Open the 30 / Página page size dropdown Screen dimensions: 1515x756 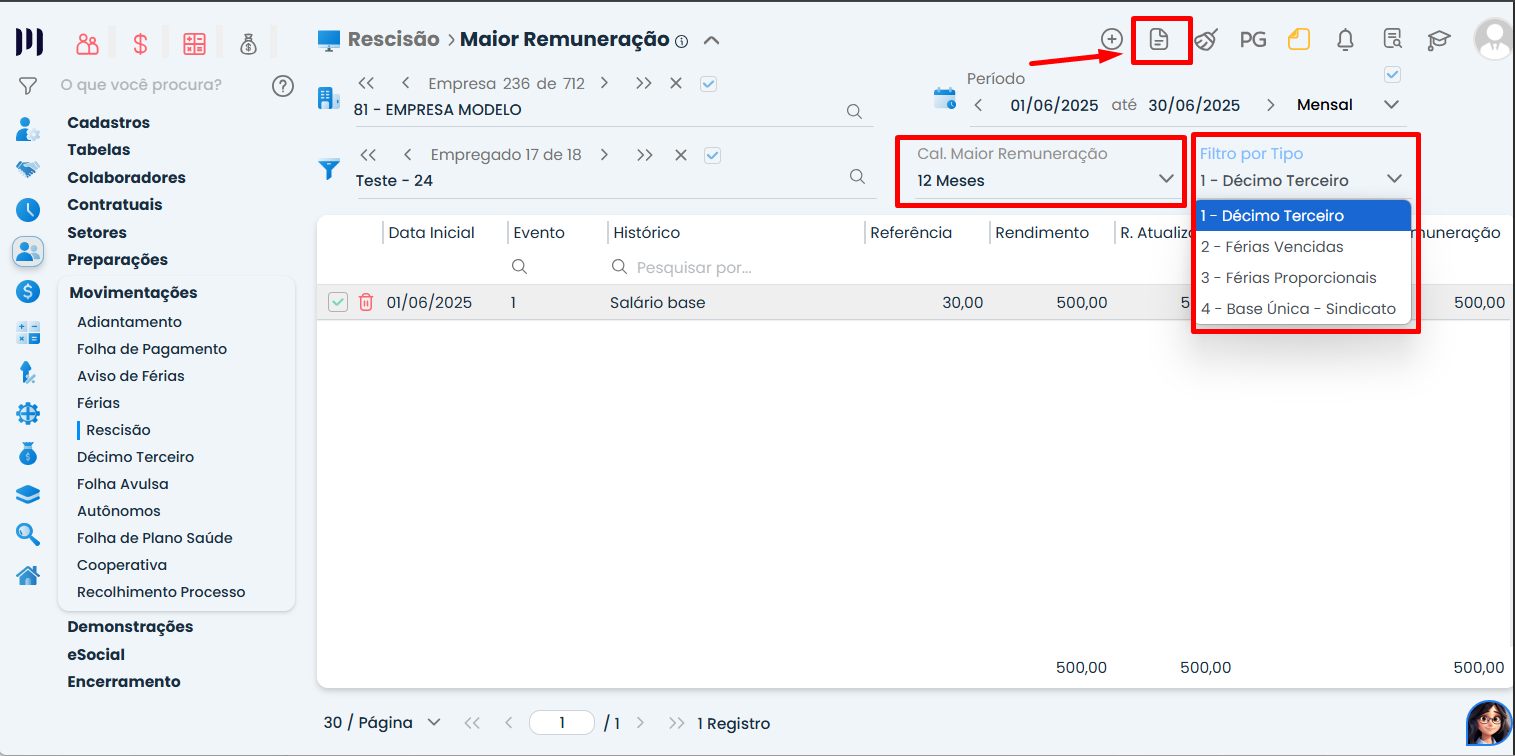(382, 723)
